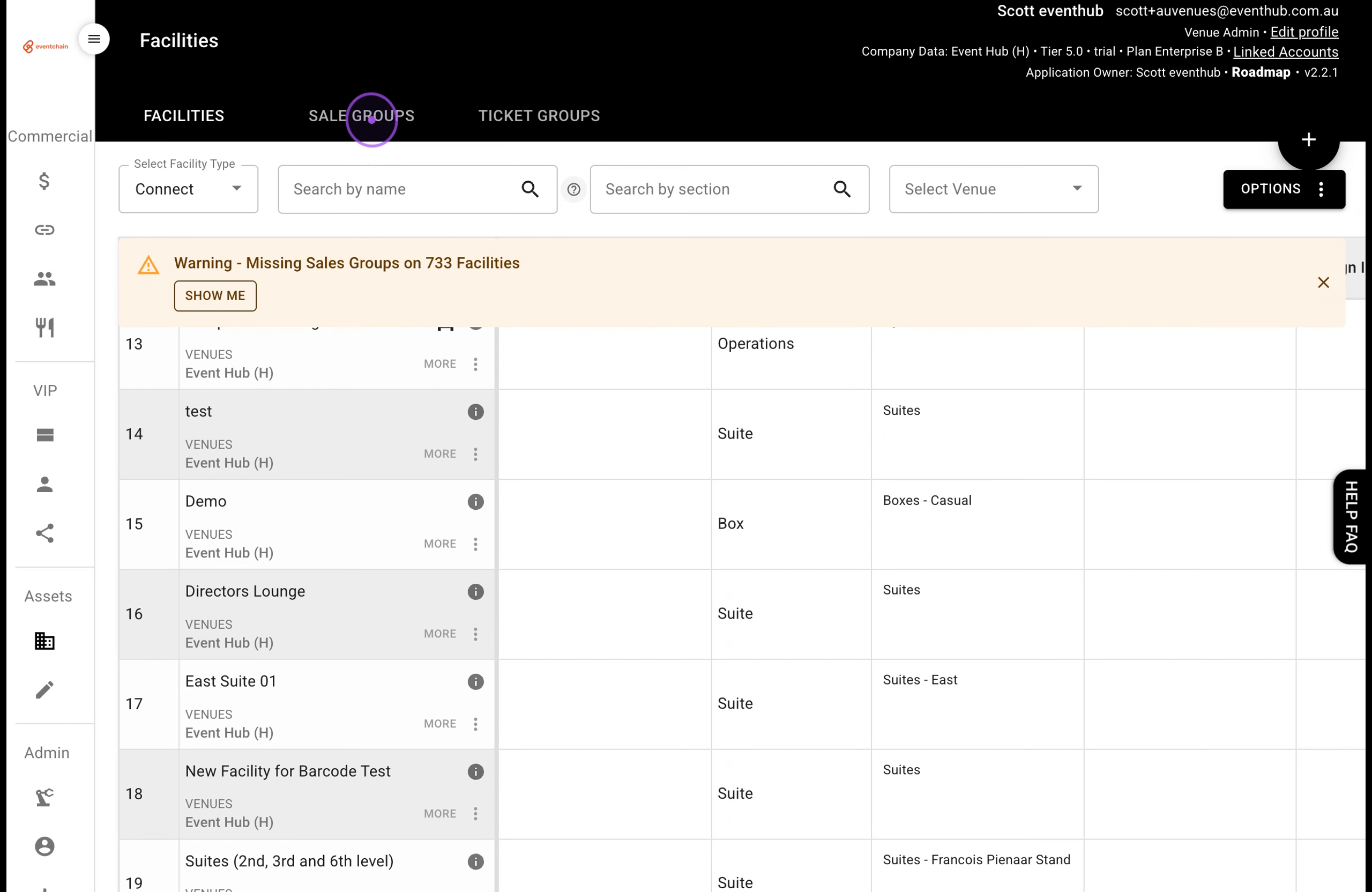This screenshot has width=1372, height=892.
Task: Show info for Suites (2nd, 3rd and 6th level)
Action: pos(475,861)
